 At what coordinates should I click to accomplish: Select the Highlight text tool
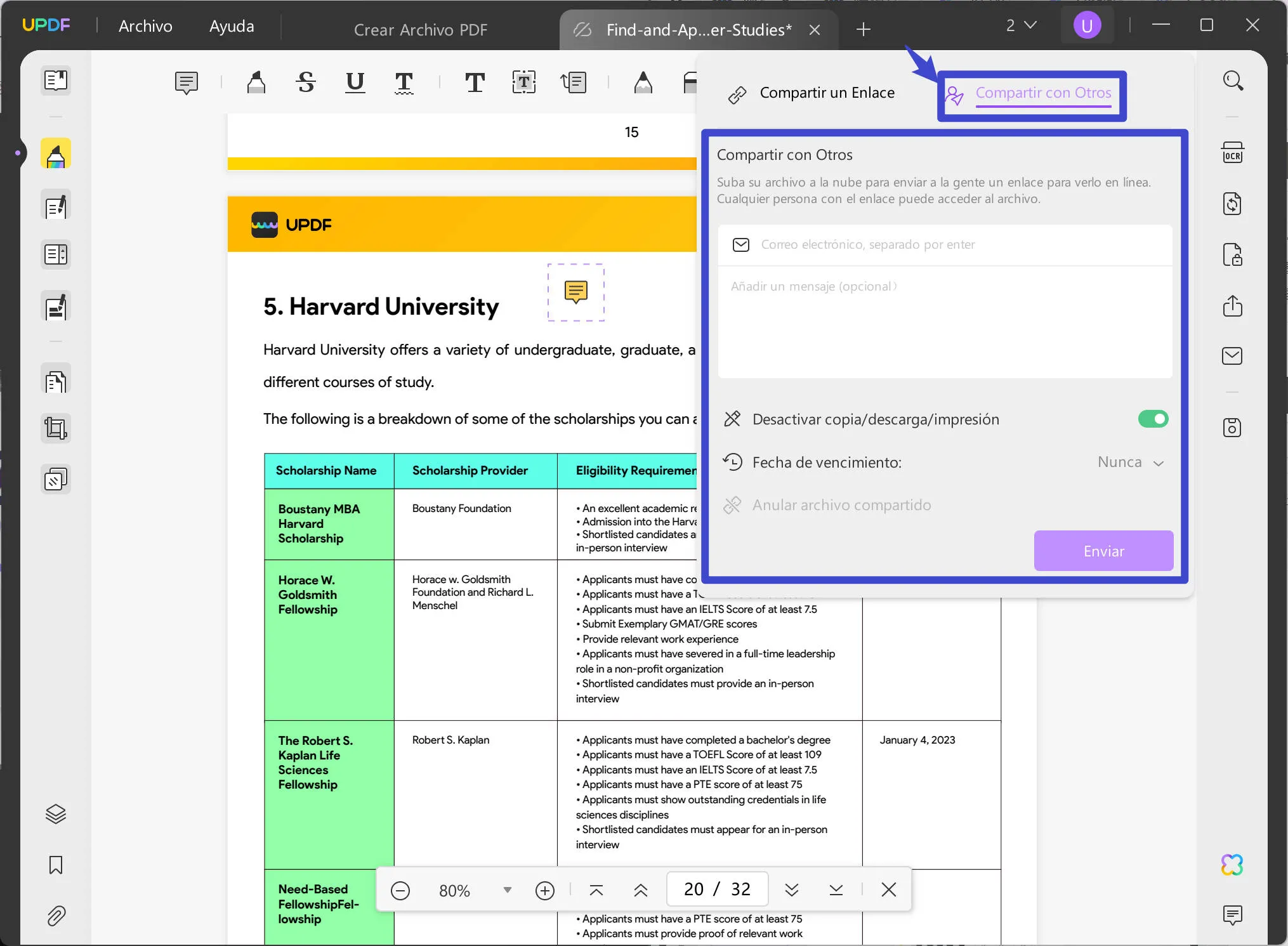(256, 82)
